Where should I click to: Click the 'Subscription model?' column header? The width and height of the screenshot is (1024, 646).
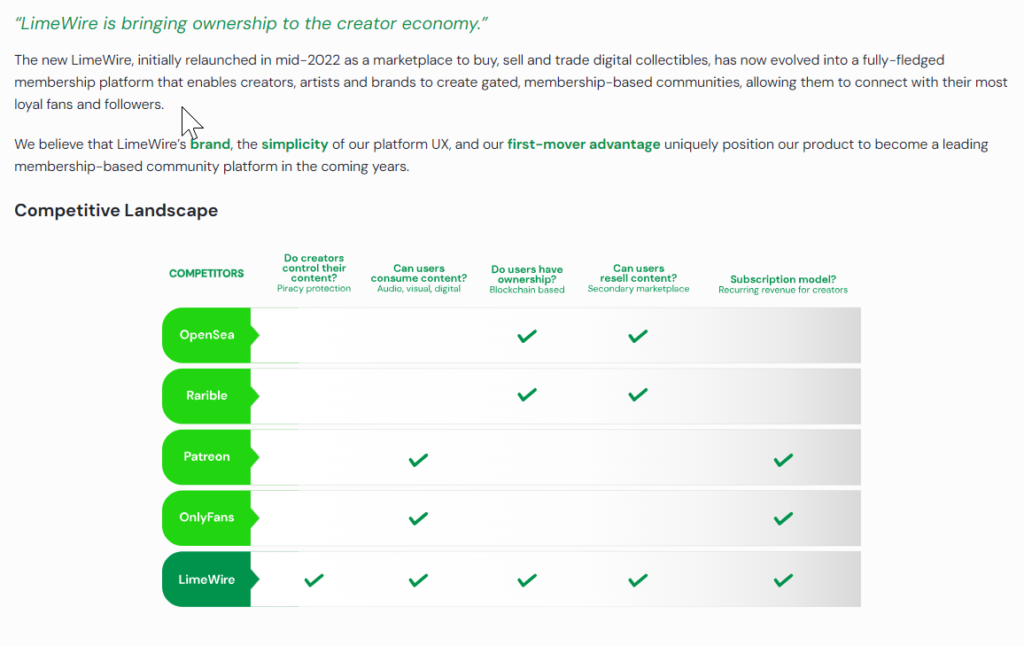tap(783, 280)
